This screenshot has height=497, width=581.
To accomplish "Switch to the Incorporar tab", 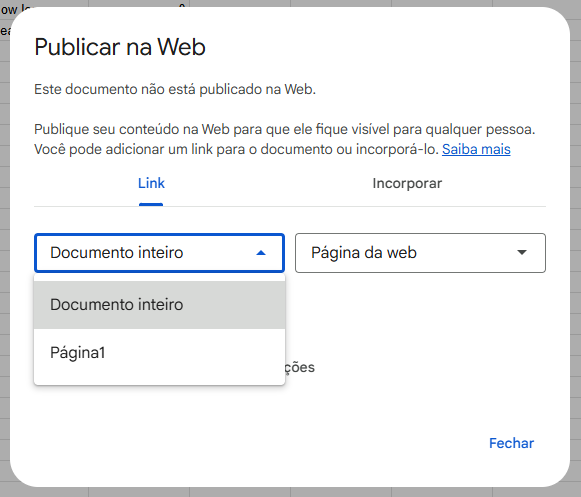I will 407,183.
